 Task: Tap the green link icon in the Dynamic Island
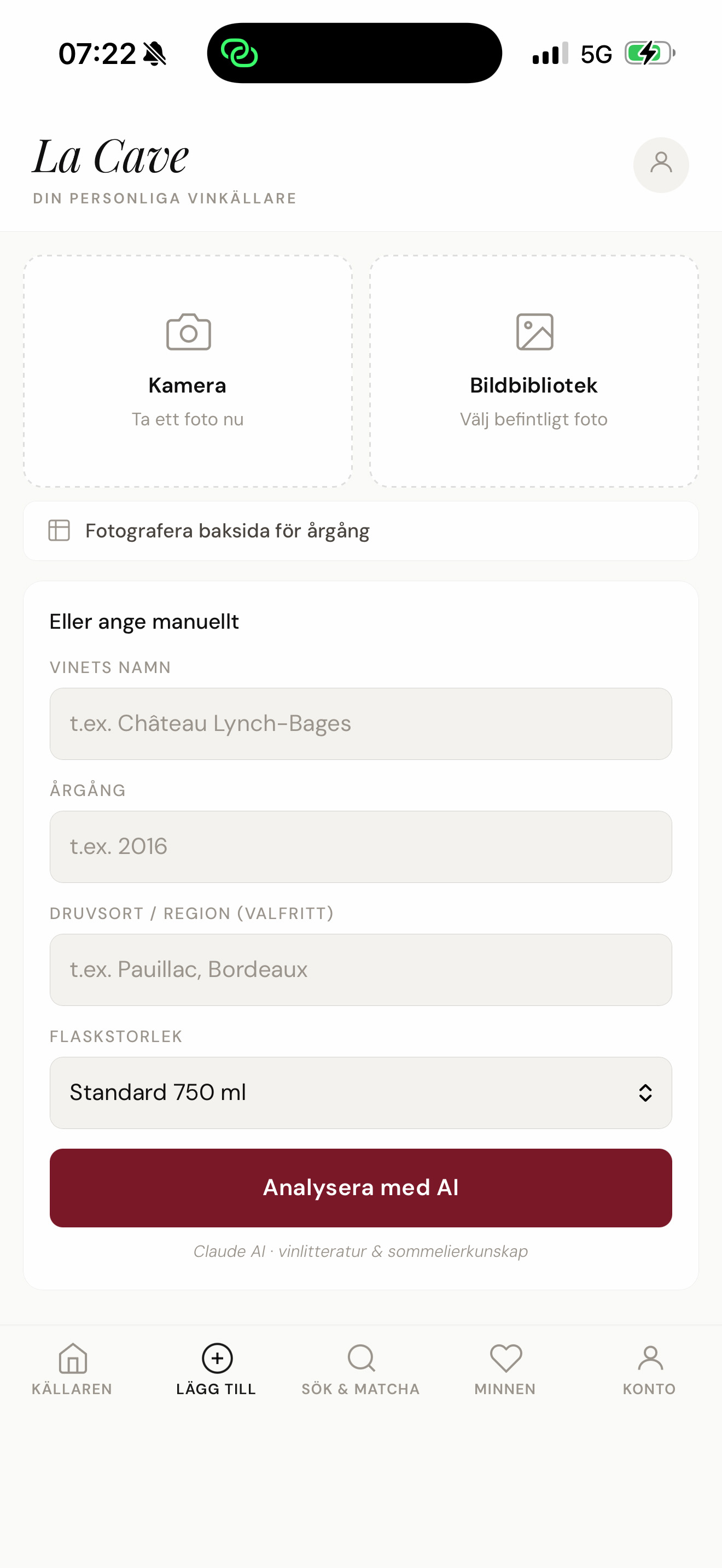tap(239, 53)
